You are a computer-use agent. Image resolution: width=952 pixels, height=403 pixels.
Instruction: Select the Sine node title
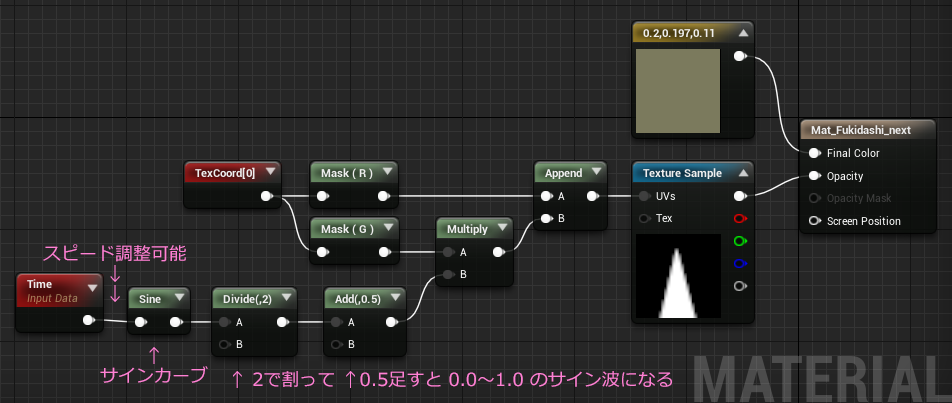point(151,298)
